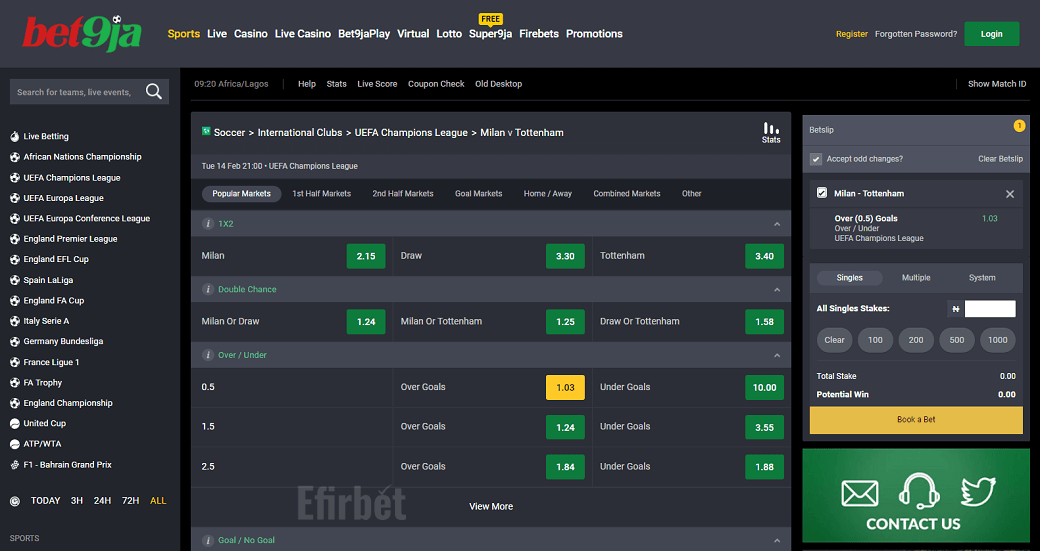
Task: Click Forgotten Password link
Action: [x=916, y=34]
